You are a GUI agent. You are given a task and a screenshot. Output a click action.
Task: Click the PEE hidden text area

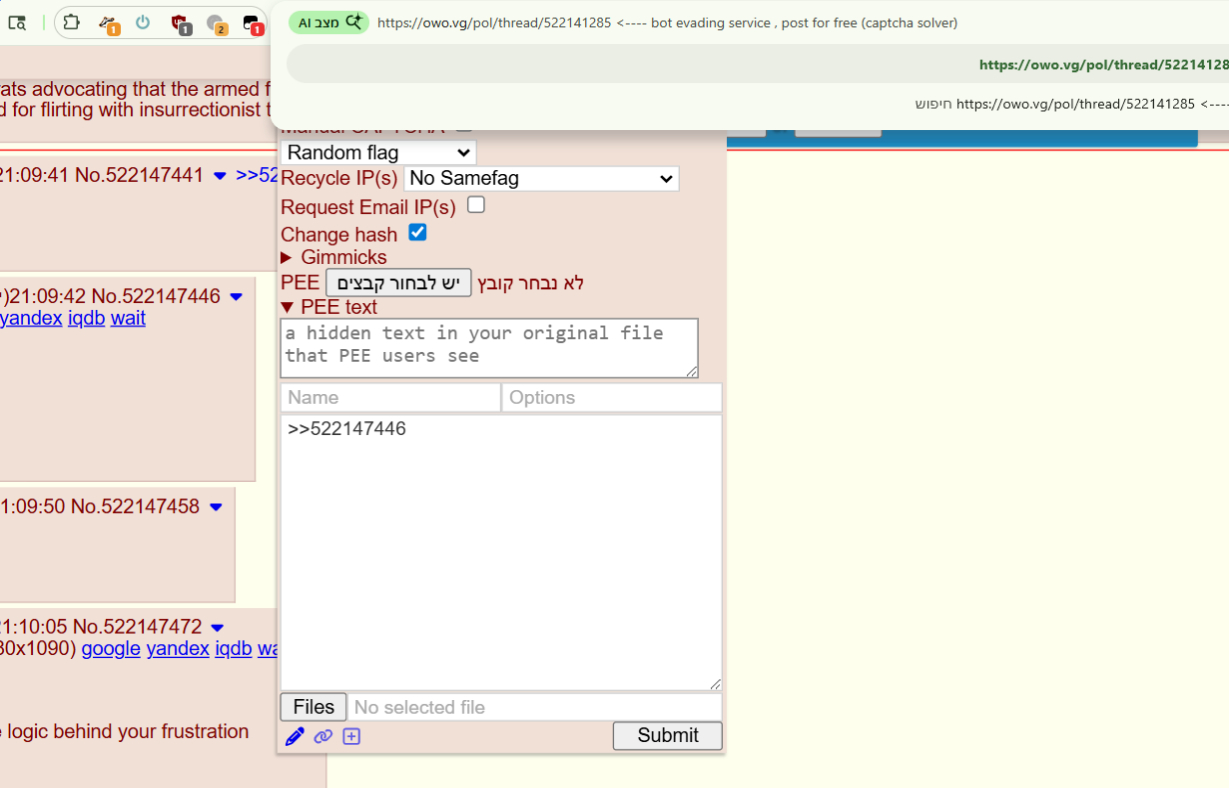(489, 348)
